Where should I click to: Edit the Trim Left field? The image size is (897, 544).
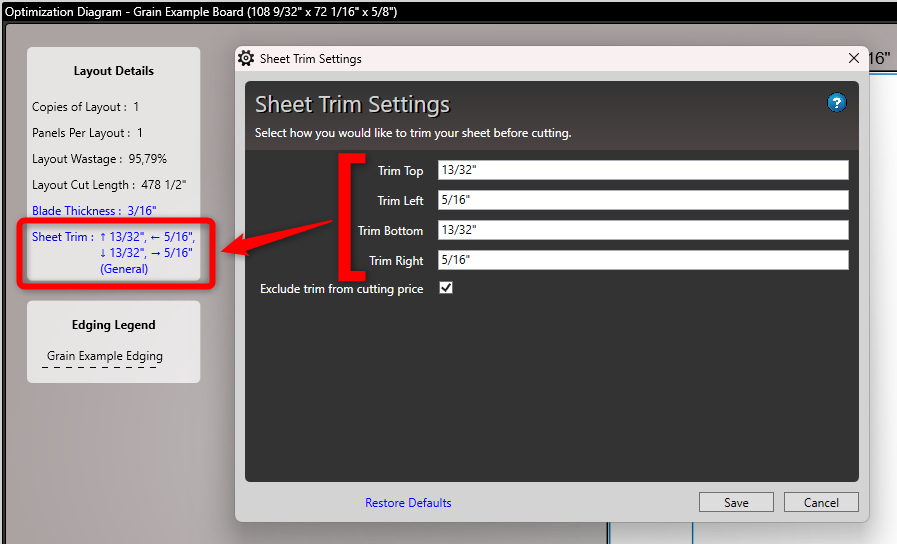(x=643, y=200)
